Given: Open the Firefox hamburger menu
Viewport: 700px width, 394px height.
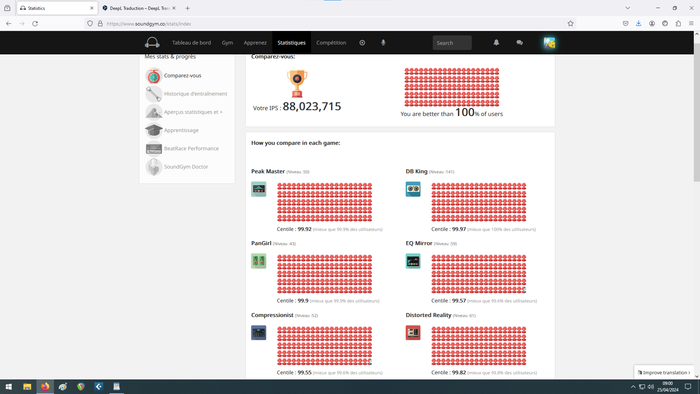Looking at the screenshot, I should pyautogui.click(x=691, y=24).
